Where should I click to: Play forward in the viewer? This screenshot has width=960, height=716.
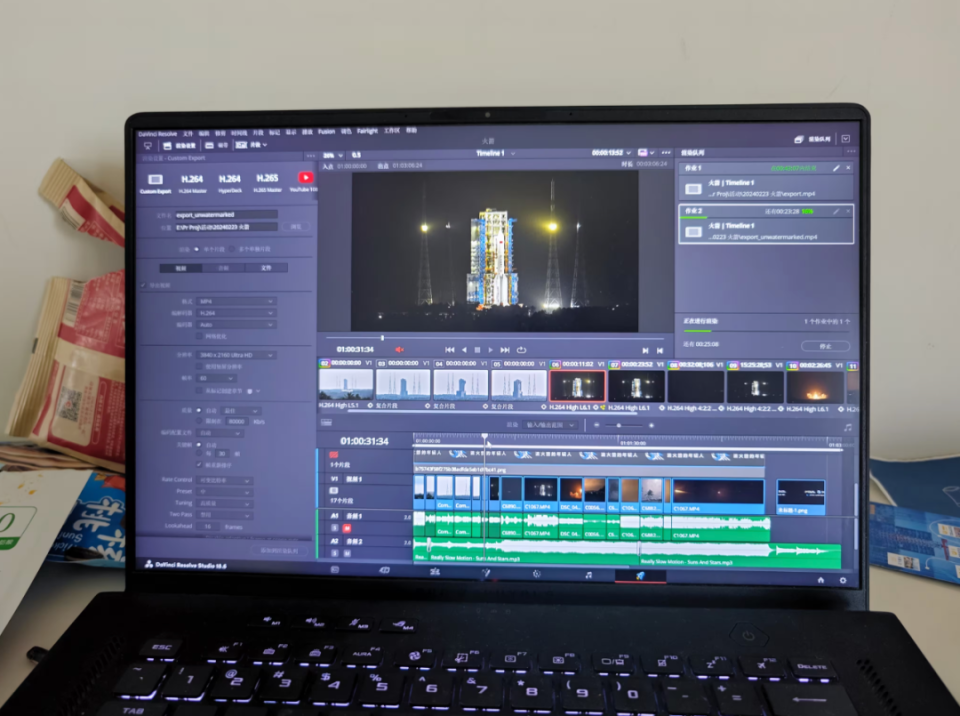(490, 350)
